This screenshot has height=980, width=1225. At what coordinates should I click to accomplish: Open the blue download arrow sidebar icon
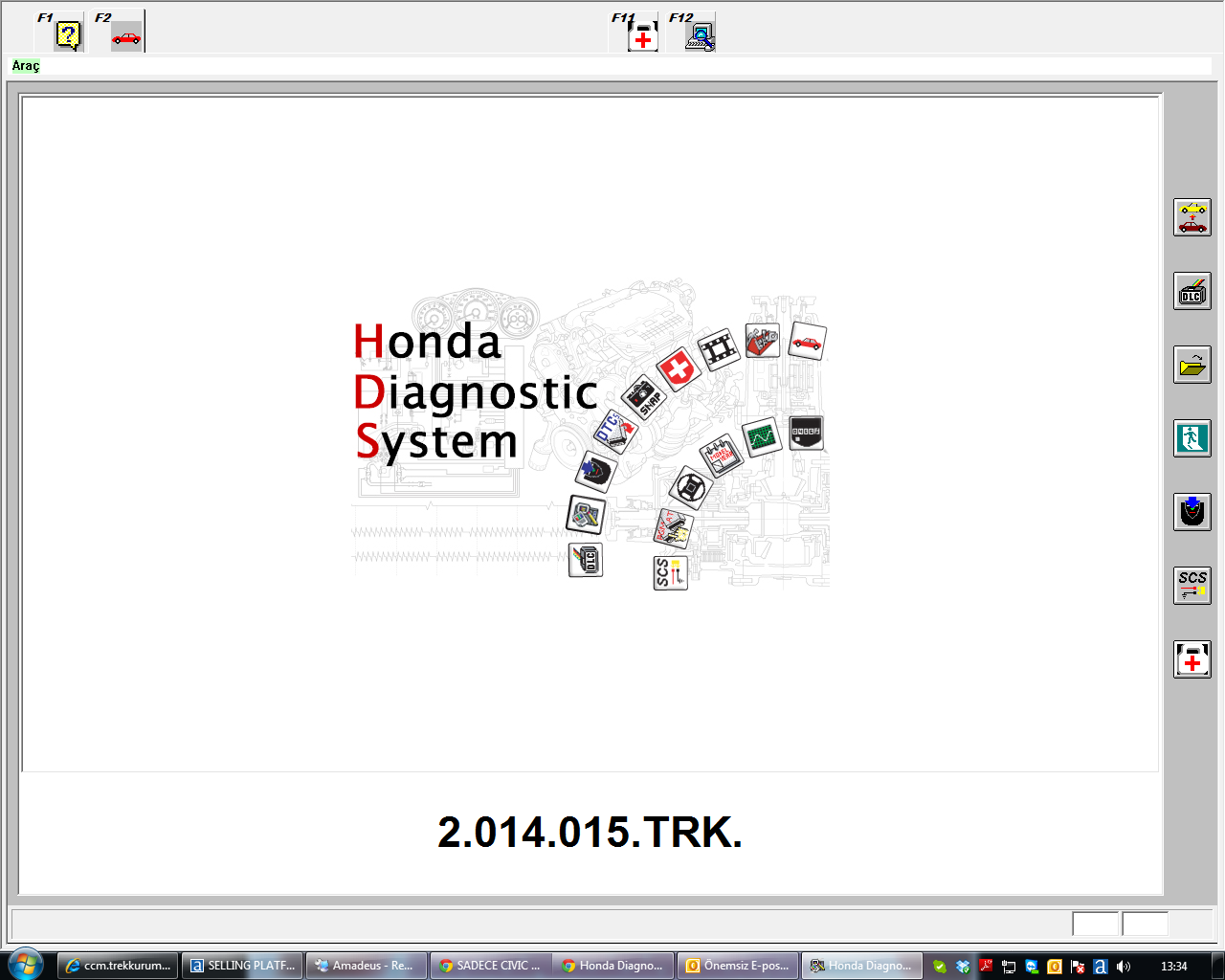click(1192, 512)
